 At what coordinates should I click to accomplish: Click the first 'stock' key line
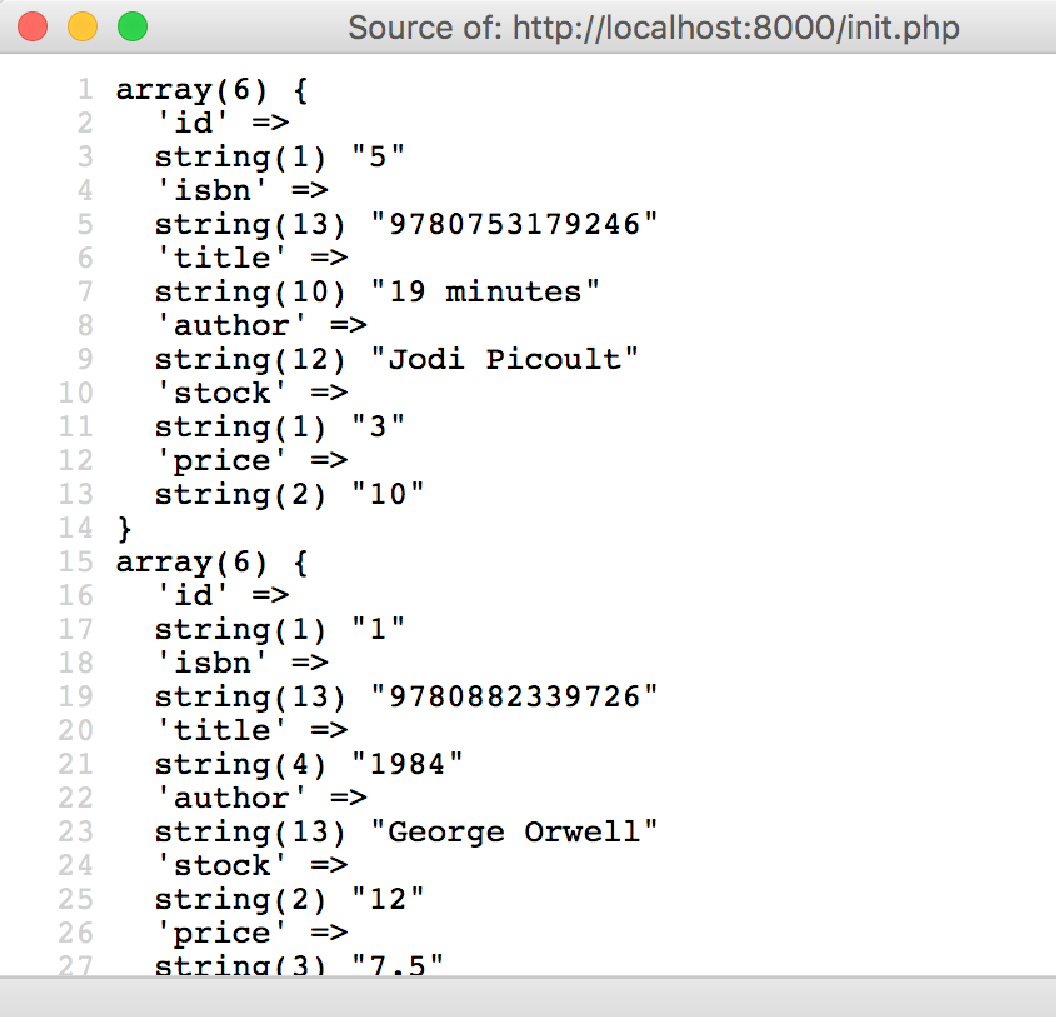point(251,393)
